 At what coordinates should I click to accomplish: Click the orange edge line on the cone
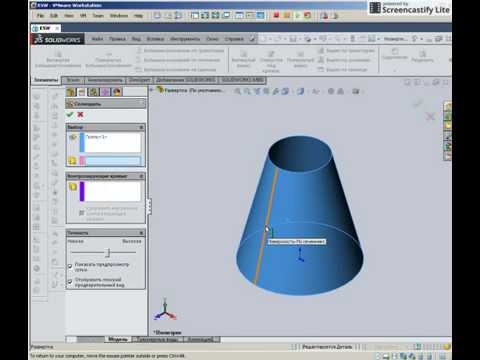pyautogui.click(x=266, y=230)
